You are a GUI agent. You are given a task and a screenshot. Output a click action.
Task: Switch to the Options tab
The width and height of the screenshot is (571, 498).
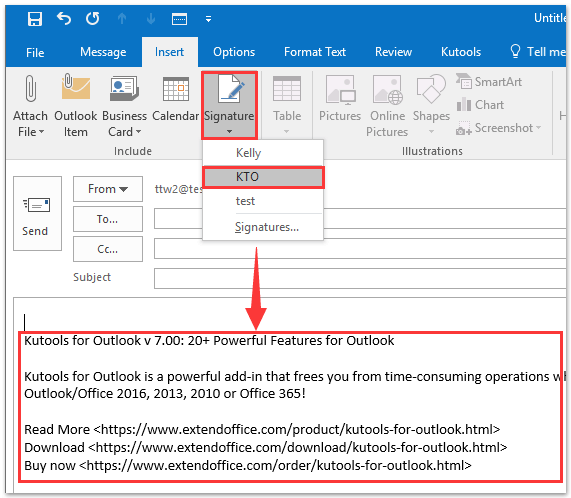[234, 52]
